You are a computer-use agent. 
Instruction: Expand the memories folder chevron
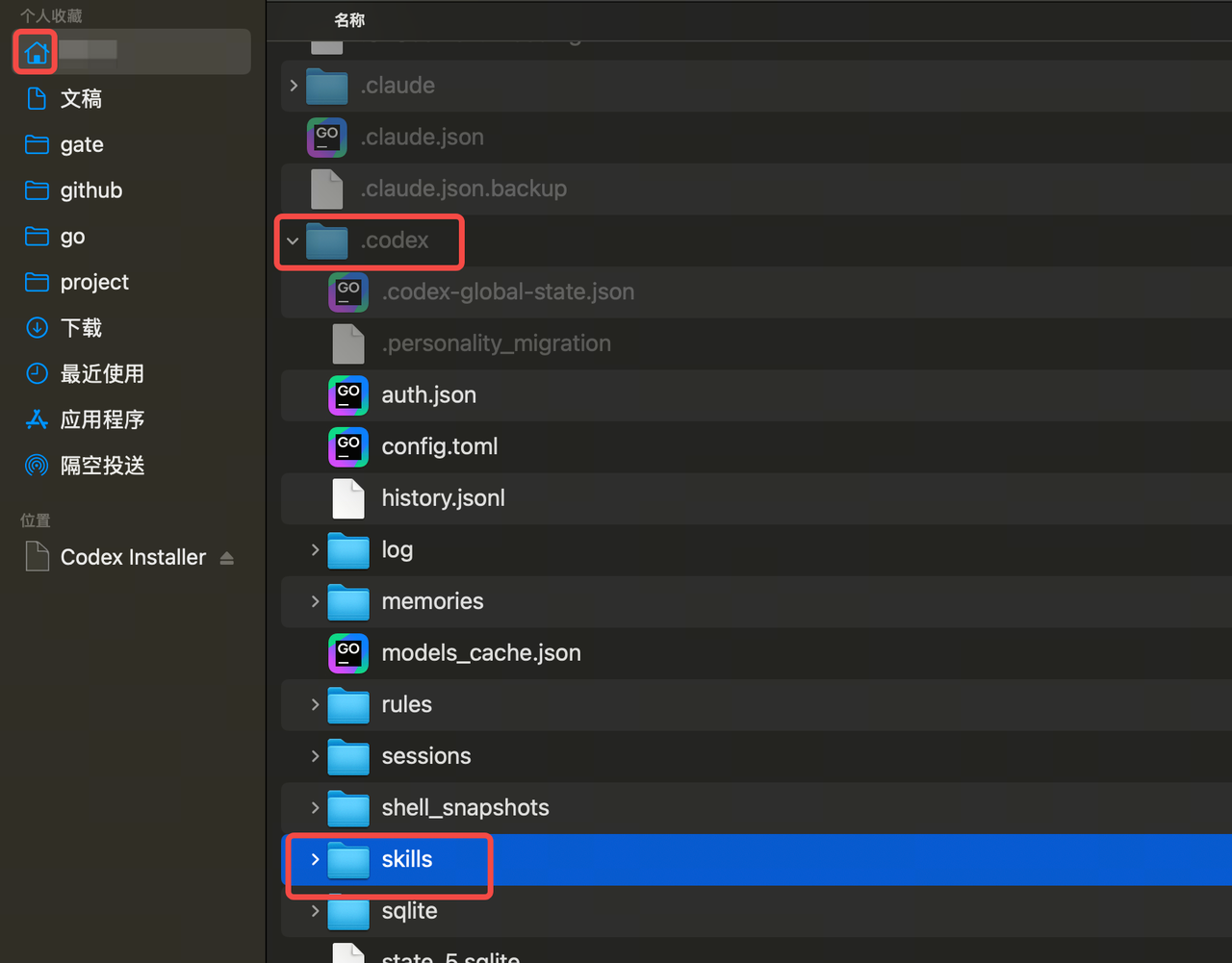(x=315, y=602)
